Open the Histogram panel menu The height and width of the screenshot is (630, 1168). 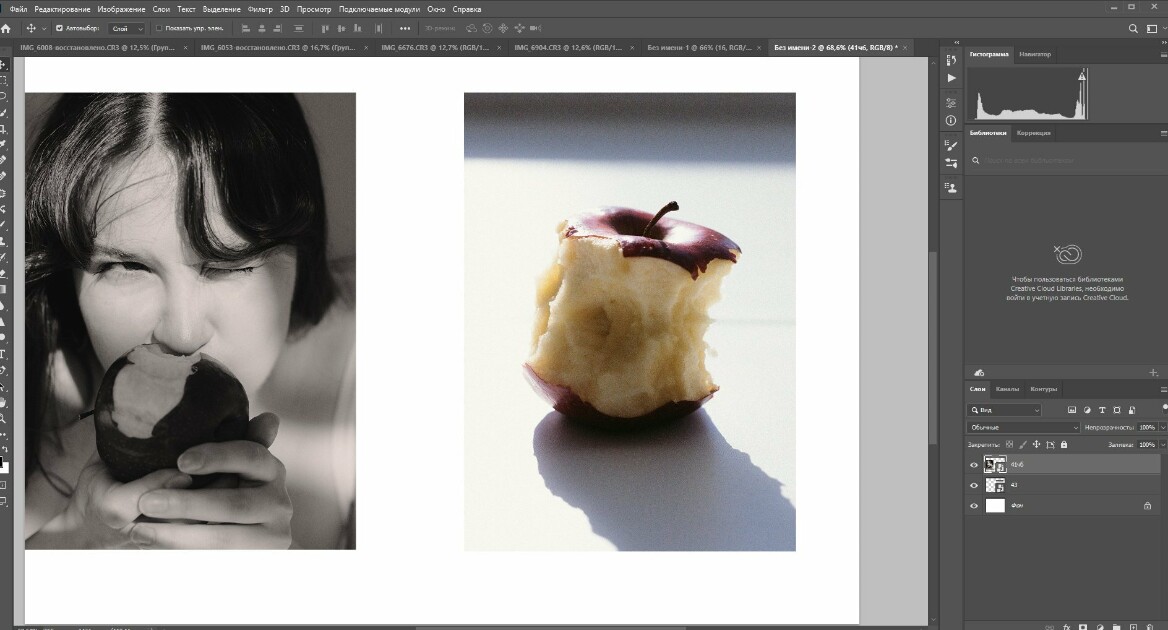(x=1164, y=54)
